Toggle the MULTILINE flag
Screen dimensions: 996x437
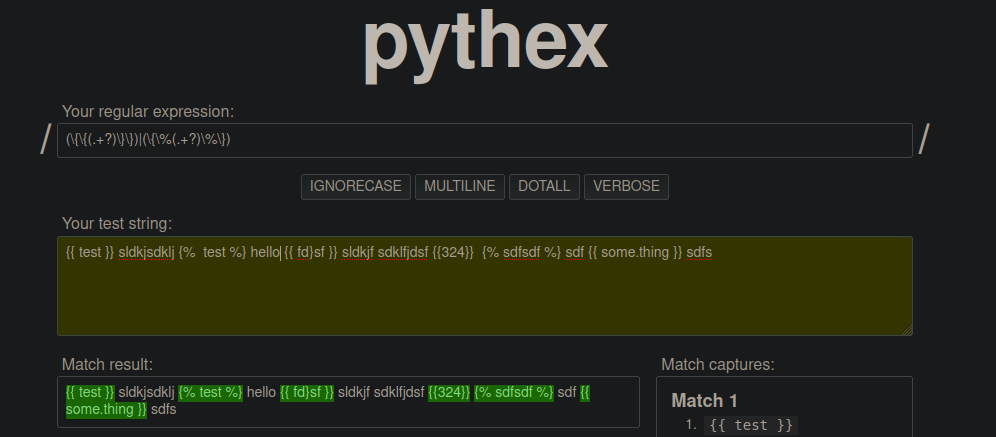pyautogui.click(x=460, y=187)
